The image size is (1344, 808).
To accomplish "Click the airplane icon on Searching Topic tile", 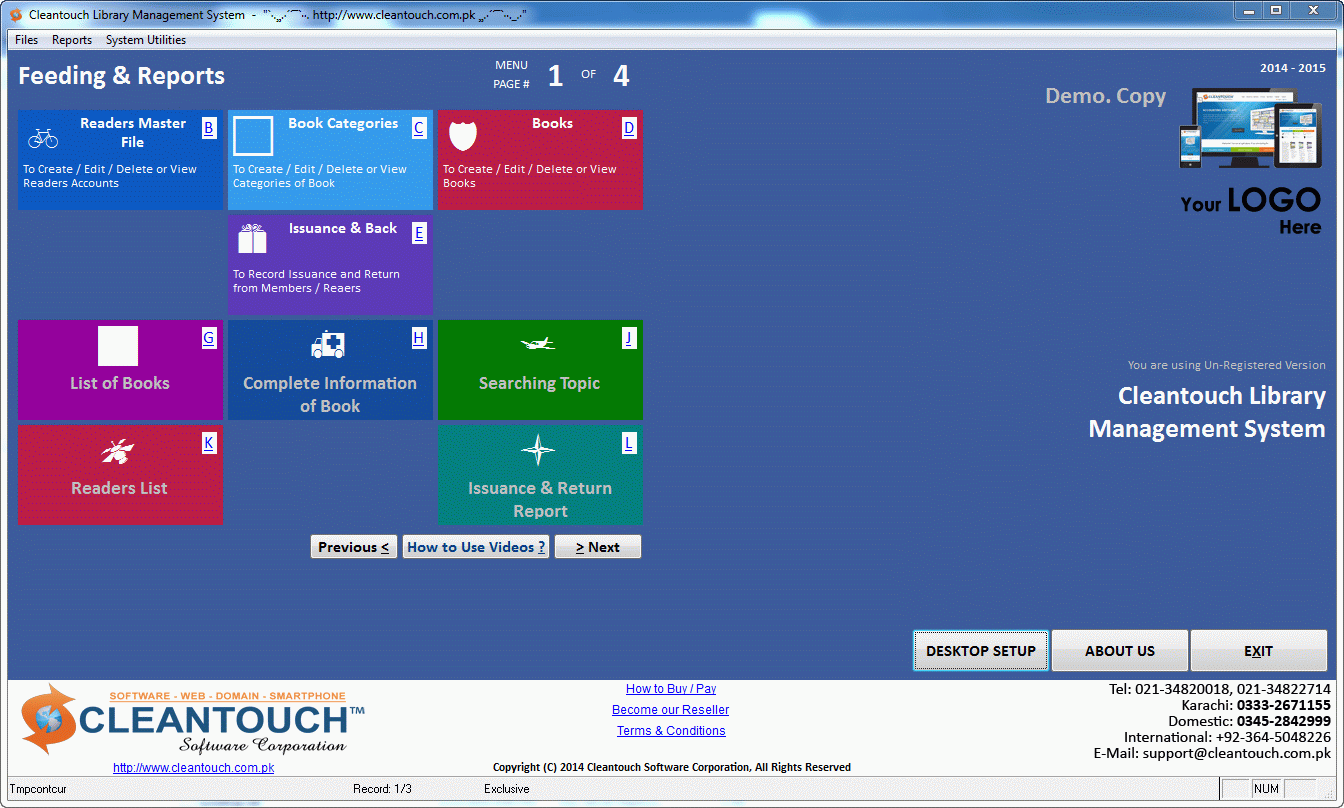I will coord(538,344).
